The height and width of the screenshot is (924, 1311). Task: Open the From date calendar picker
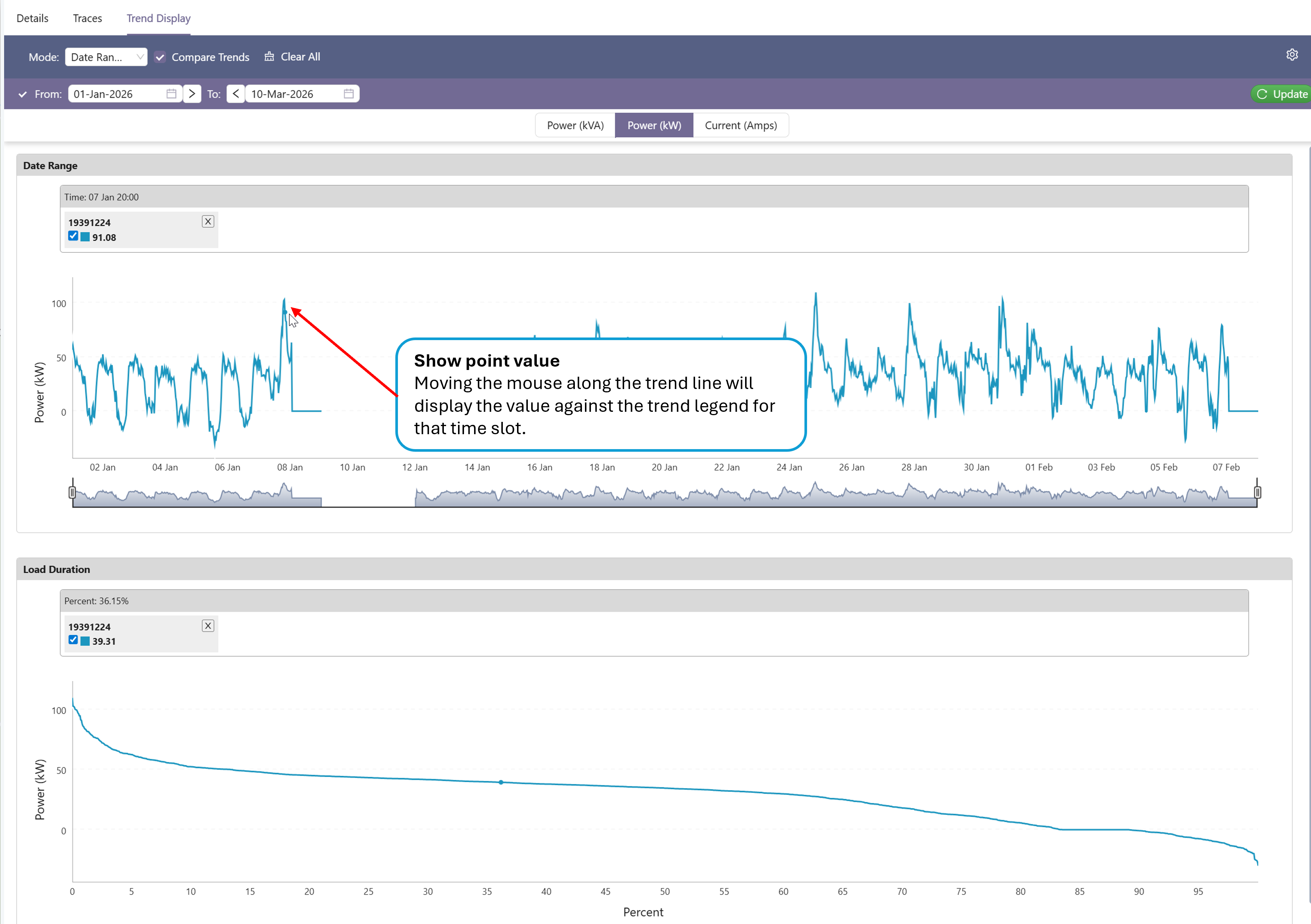(x=171, y=94)
